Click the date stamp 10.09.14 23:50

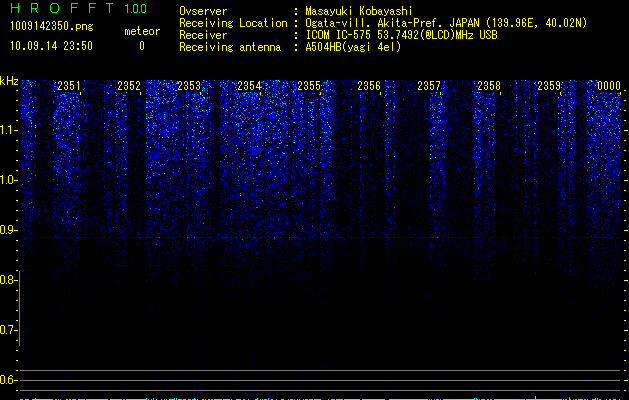click(x=51, y=46)
